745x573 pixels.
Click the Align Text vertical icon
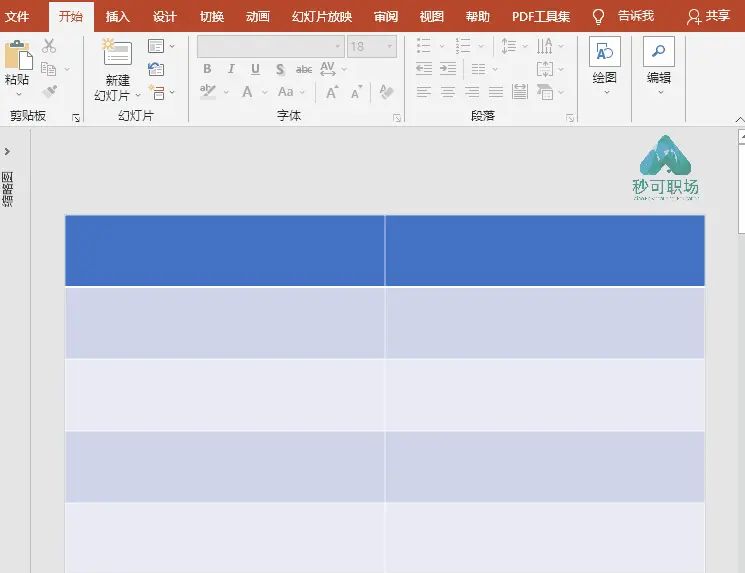click(x=544, y=69)
